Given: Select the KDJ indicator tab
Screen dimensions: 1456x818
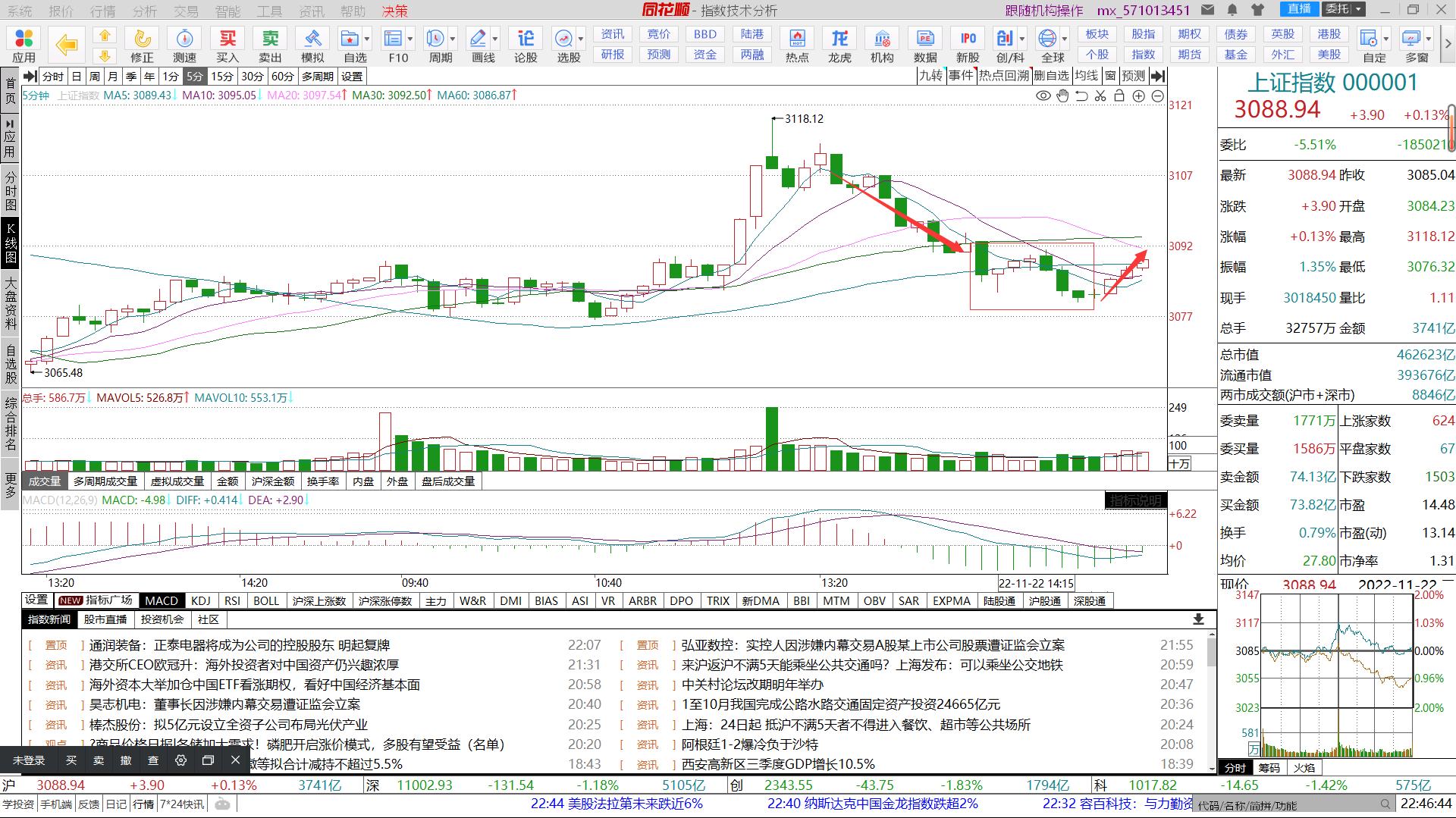Looking at the screenshot, I should [x=201, y=600].
